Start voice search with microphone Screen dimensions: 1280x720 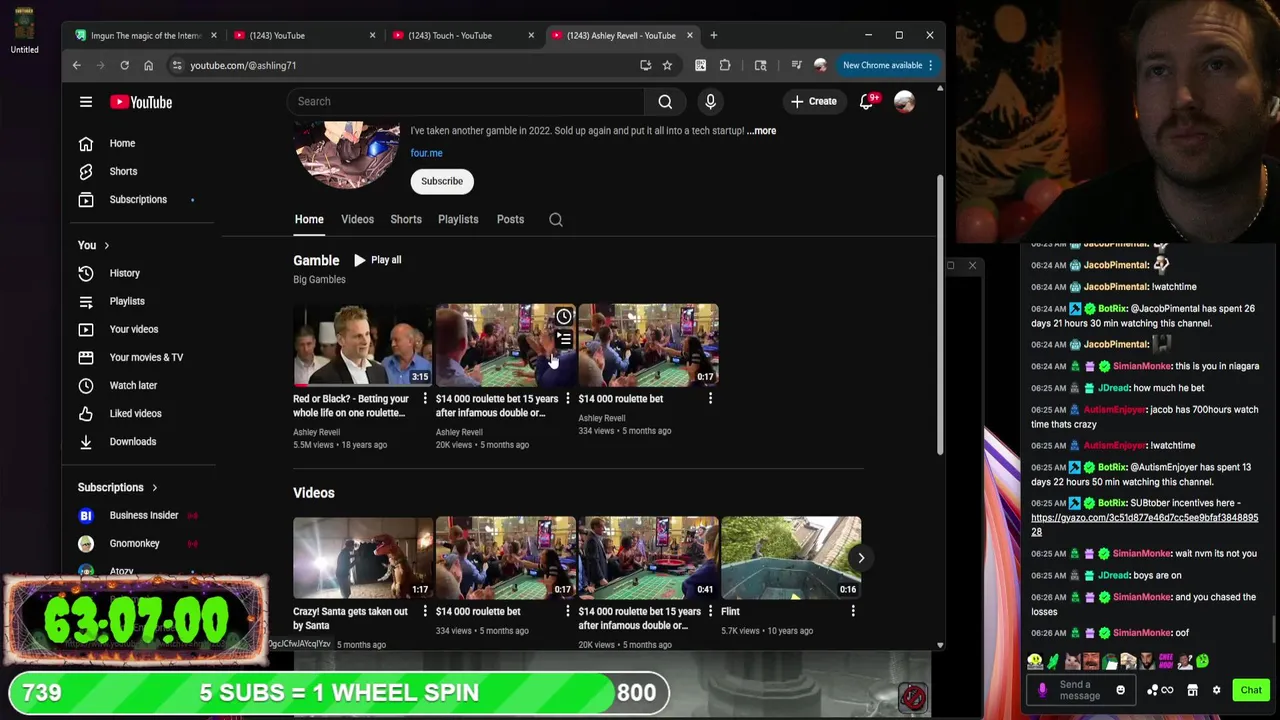tap(710, 101)
